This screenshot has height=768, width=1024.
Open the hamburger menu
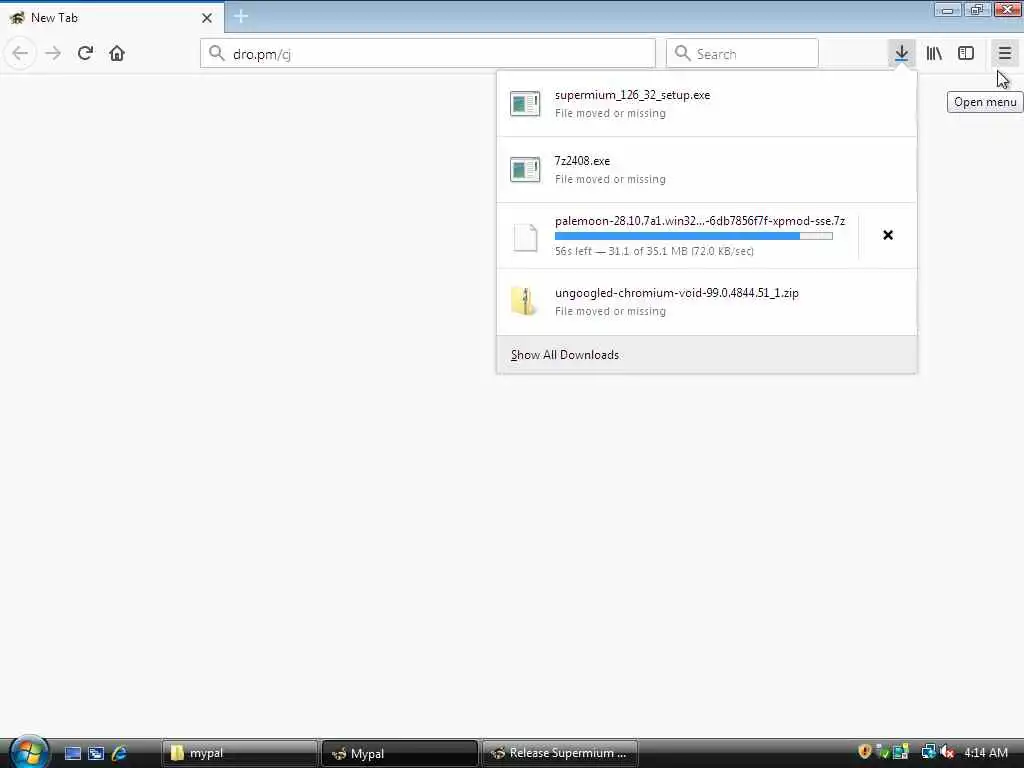click(x=1004, y=54)
